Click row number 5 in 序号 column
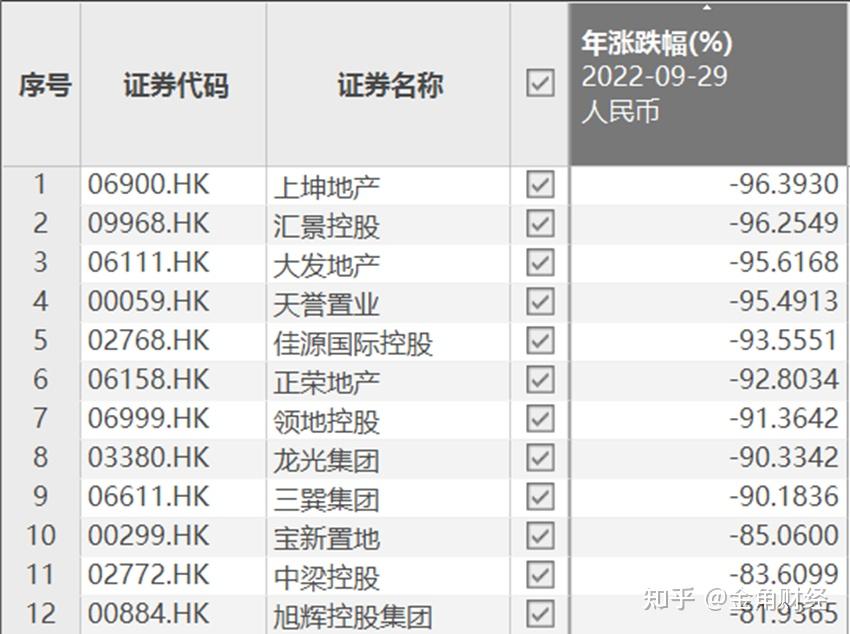This screenshot has height=634, width=850. (x=41, y=340)
